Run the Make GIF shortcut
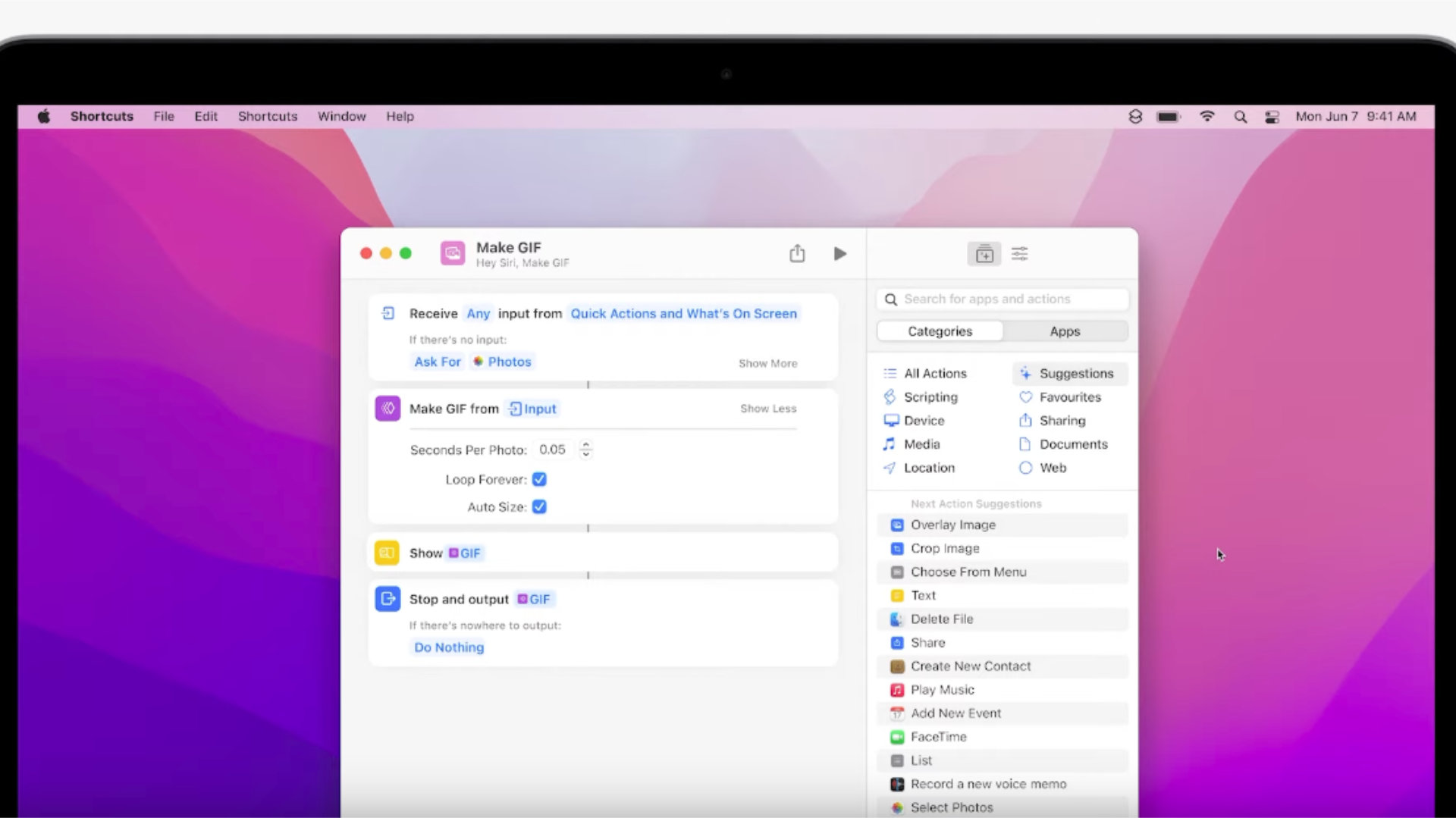1456x818 pixels. 839,254
